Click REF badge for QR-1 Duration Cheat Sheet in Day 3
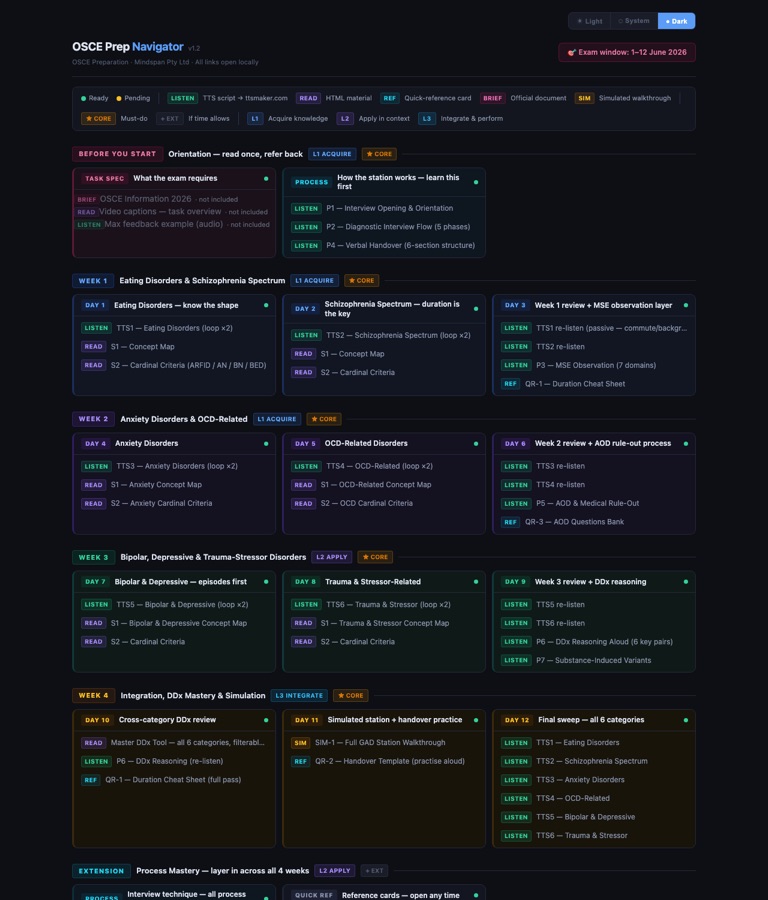 click(510, 384)
